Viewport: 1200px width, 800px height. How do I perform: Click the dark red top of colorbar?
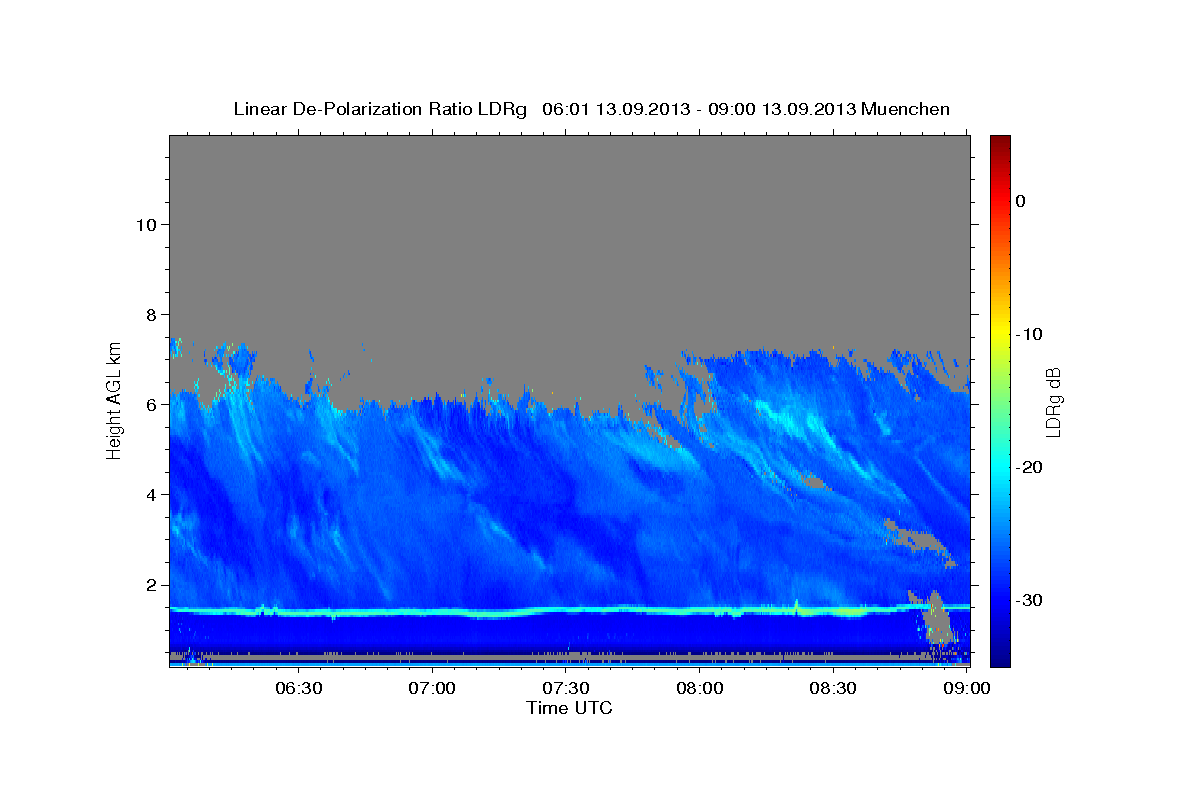(x=1000, y=142)
